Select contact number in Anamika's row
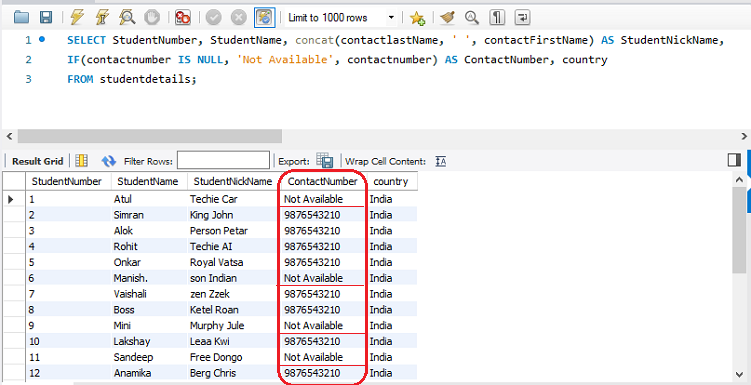Screen dimensions: 751x385 pyautogui.click(x=323, y=373)
